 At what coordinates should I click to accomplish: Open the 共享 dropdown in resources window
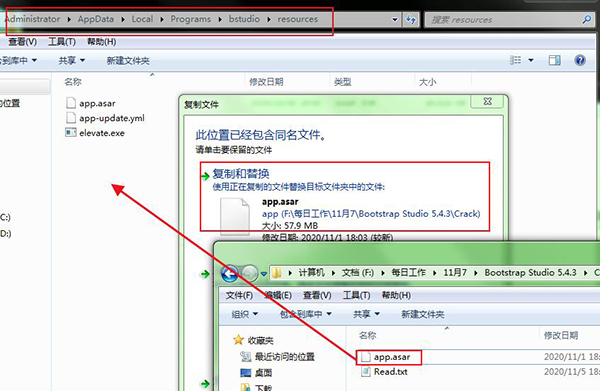pyautogui.click(x=72, y=60)
